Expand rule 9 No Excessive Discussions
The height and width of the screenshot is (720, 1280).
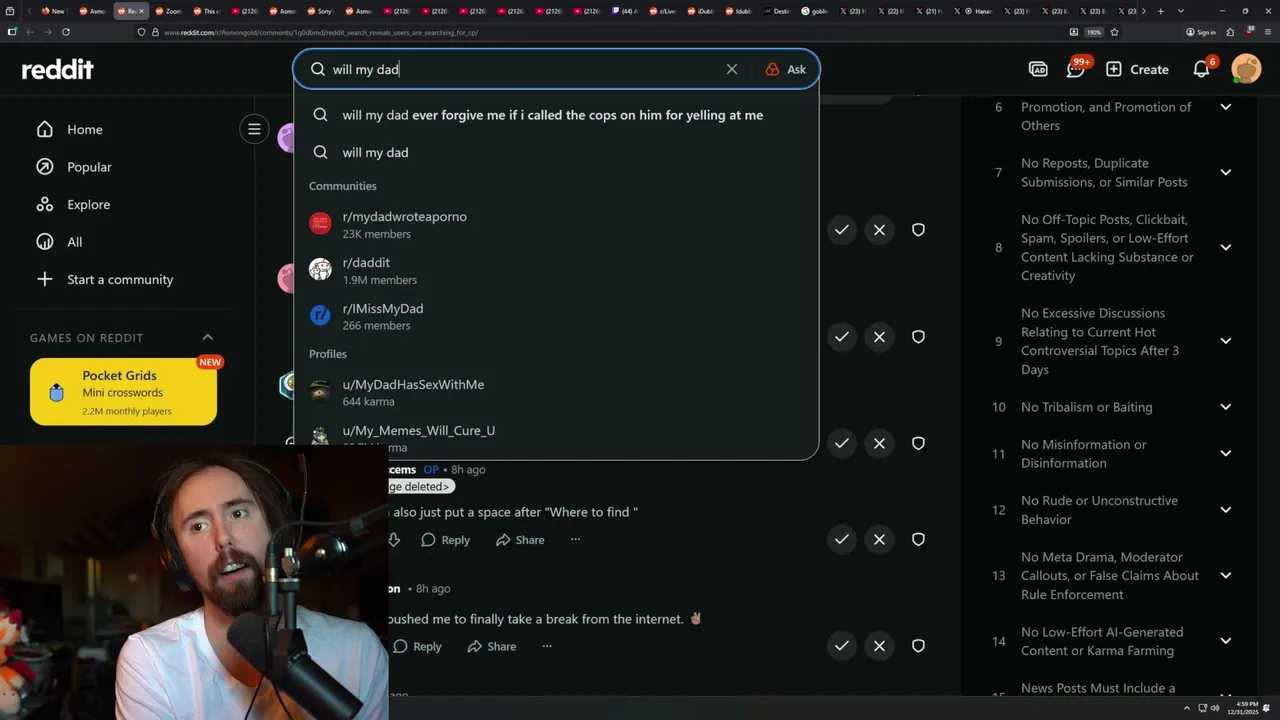[1226, 341]
